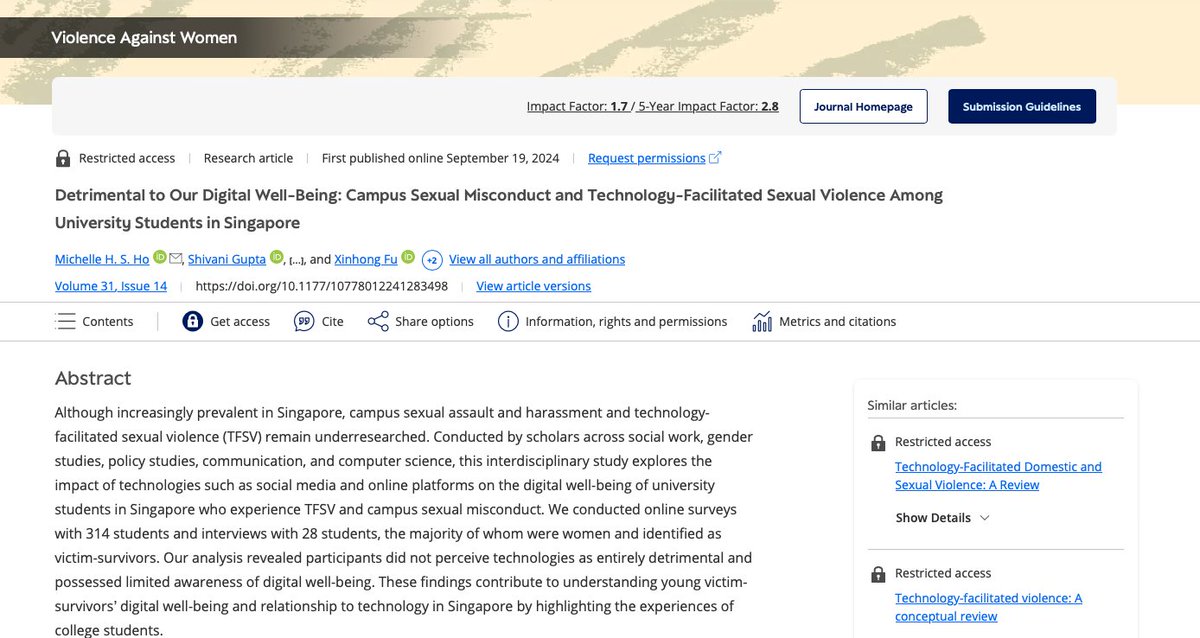Click the 5-Year Impact Factor: 2.8 link

coord(708,106)
